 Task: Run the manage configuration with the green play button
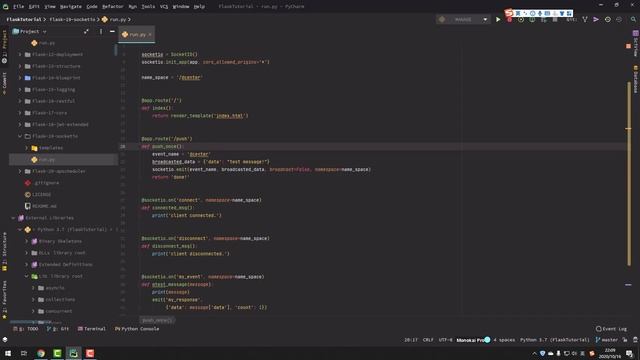pyautogui.click(x=498, y=19)
